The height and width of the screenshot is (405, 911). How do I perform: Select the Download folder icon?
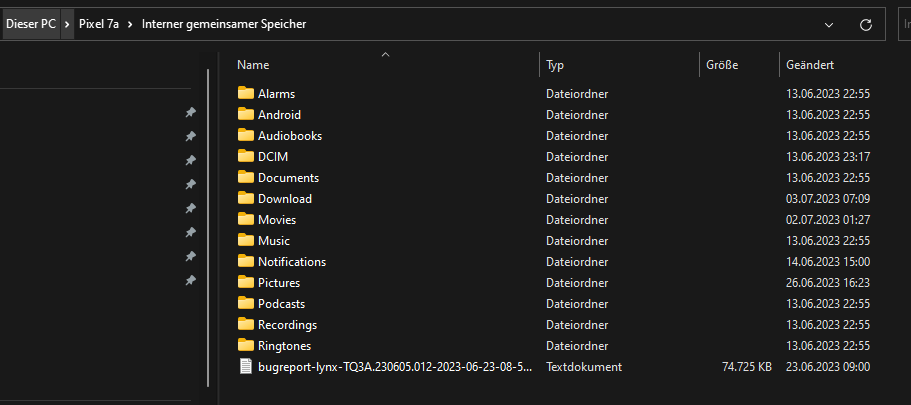pyautogui.click(x=246, y=198)
